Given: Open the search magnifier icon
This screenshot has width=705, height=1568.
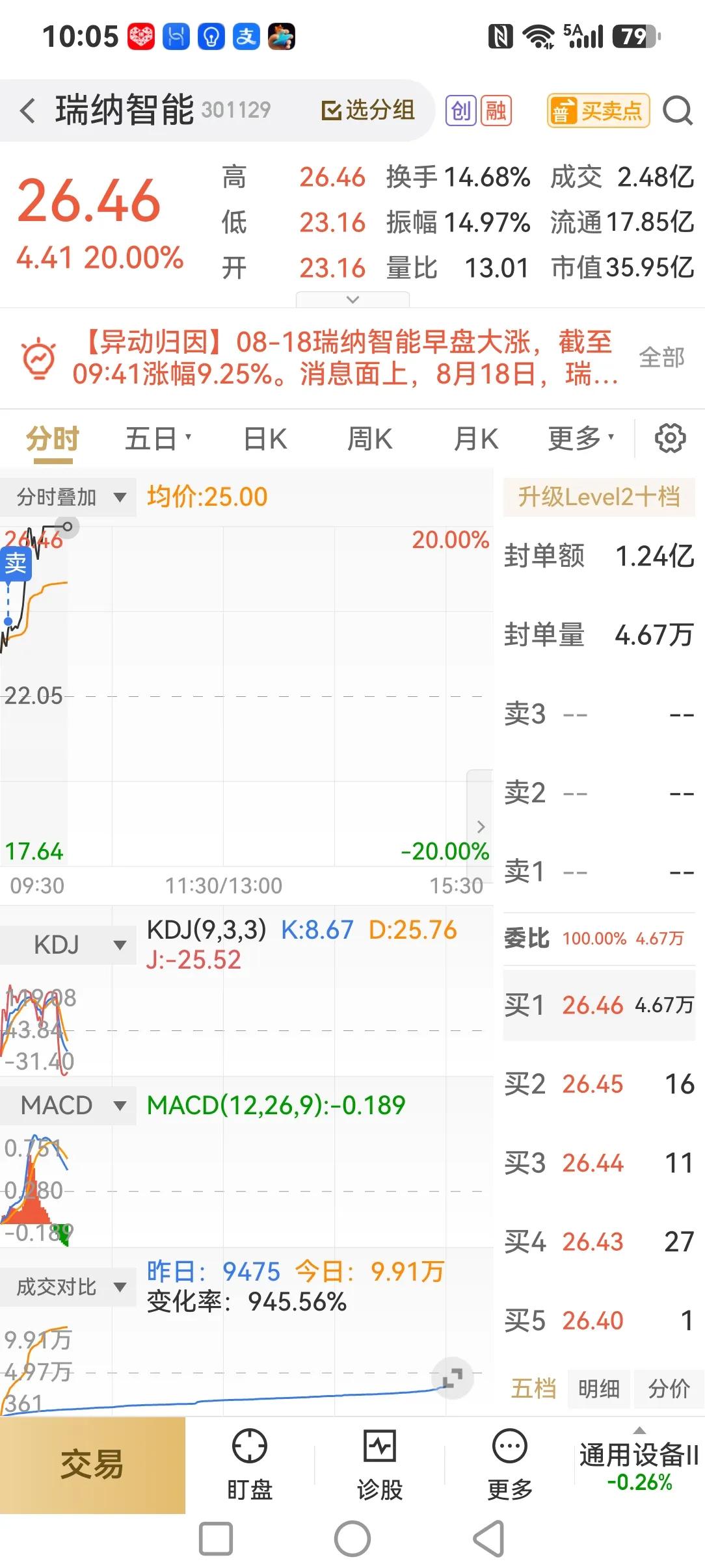Looking at the screenshot, I should 678,111.
